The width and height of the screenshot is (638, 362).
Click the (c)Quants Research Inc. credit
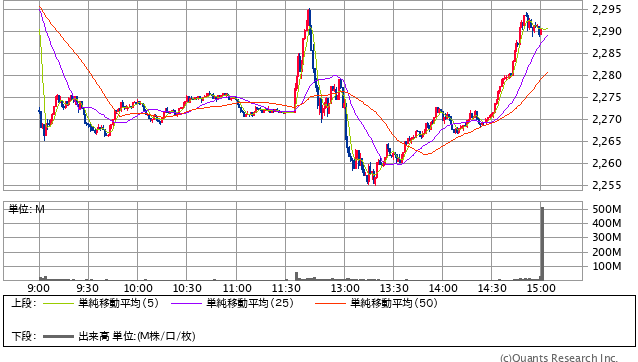click(559, 358)
